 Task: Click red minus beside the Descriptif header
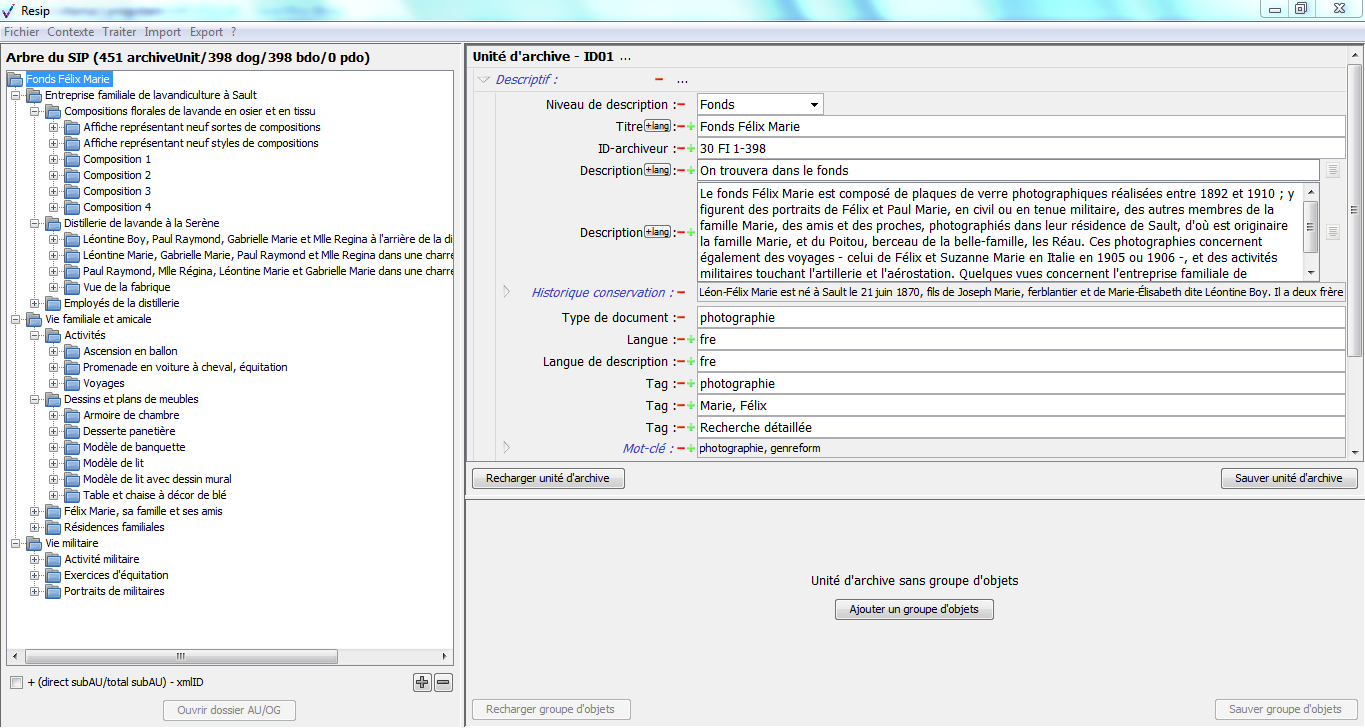tap(659, 80)
